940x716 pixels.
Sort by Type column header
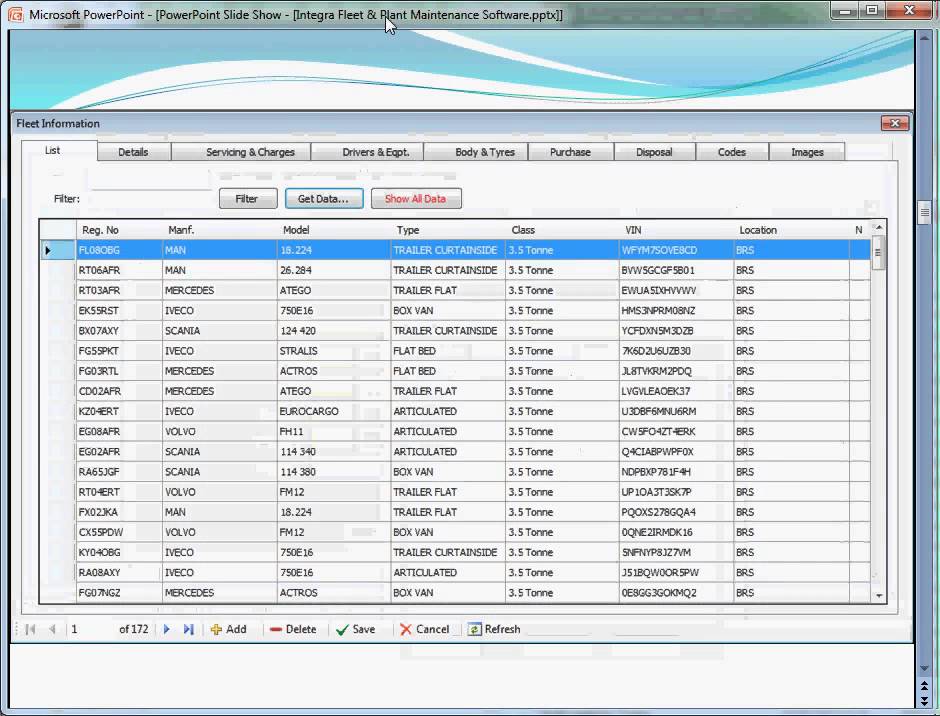click(x=448, y=230)
